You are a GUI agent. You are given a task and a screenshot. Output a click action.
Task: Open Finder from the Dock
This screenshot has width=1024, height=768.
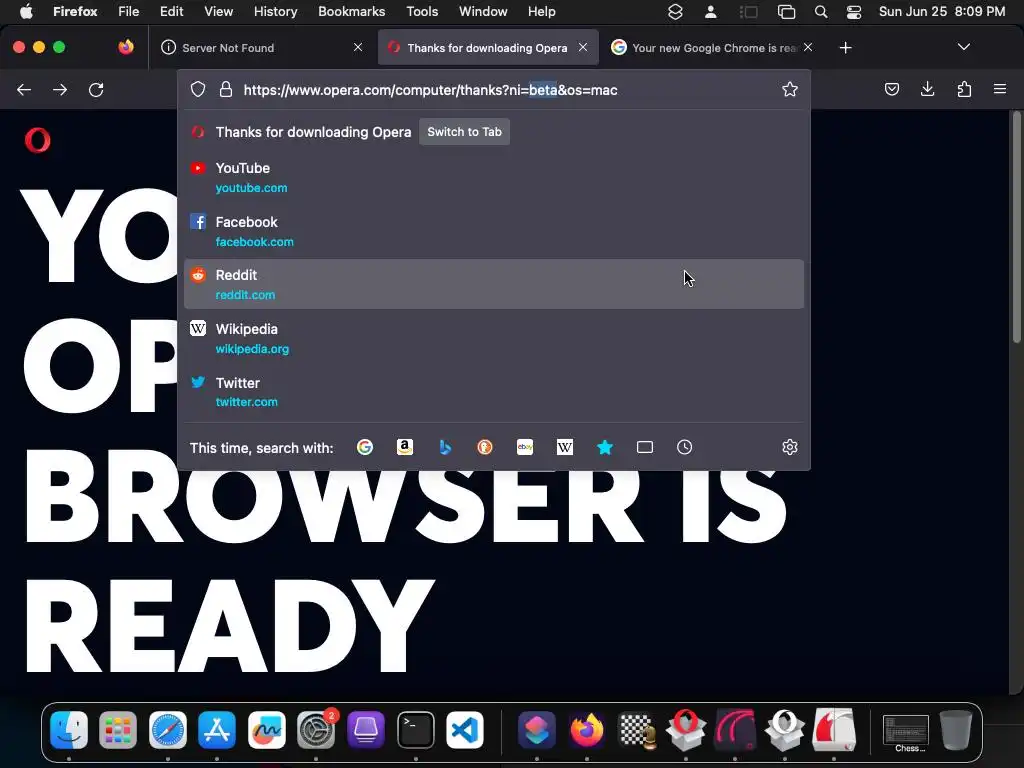click(x=69, y=729)
